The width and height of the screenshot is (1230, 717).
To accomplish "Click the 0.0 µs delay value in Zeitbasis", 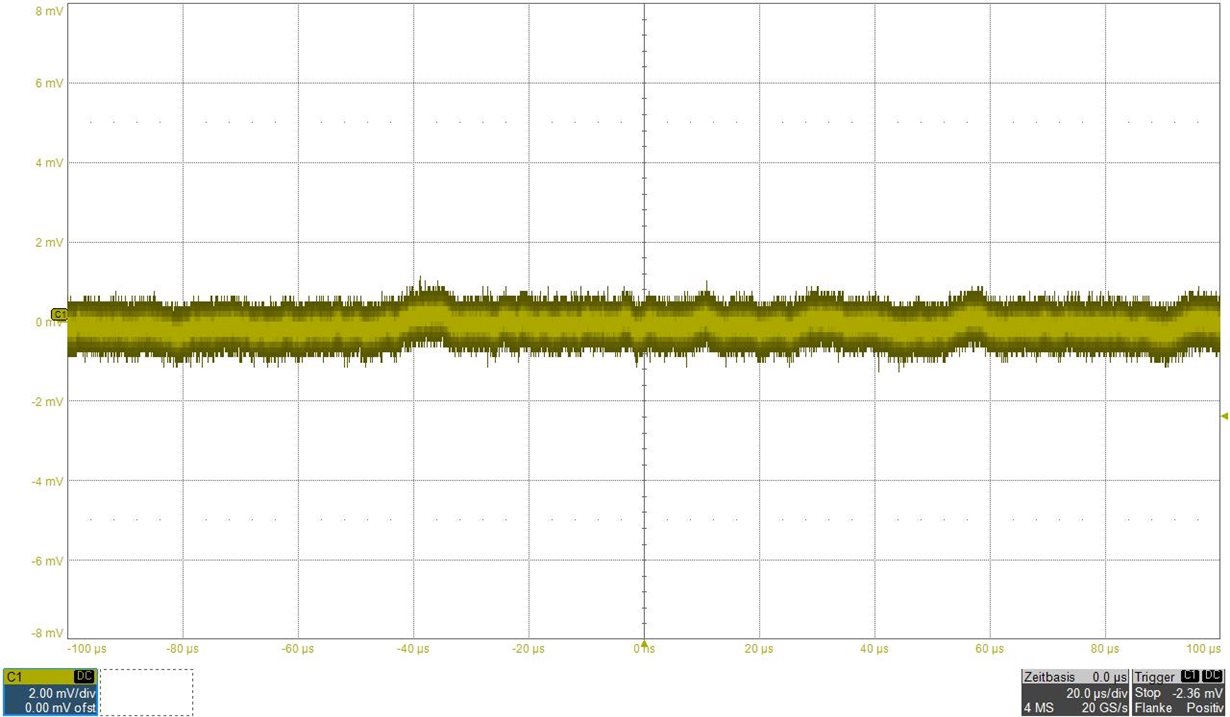I will point(1110,677).
